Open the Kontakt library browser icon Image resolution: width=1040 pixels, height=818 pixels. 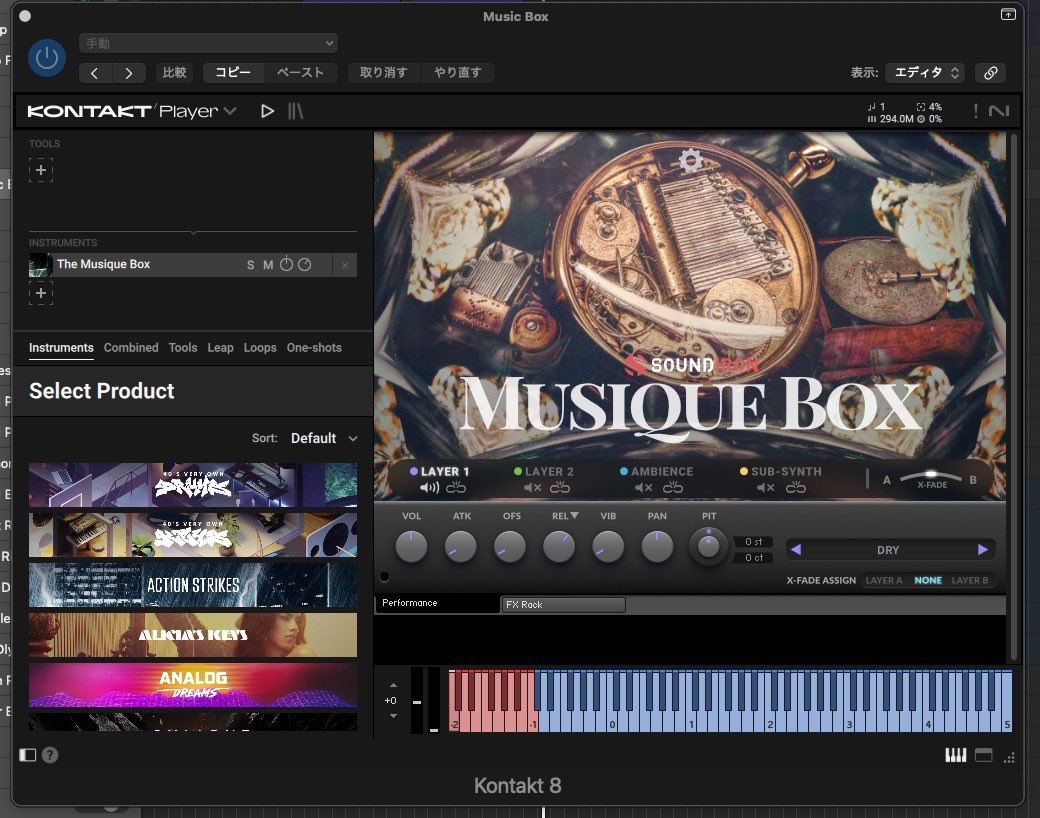[x=295, y=111]
